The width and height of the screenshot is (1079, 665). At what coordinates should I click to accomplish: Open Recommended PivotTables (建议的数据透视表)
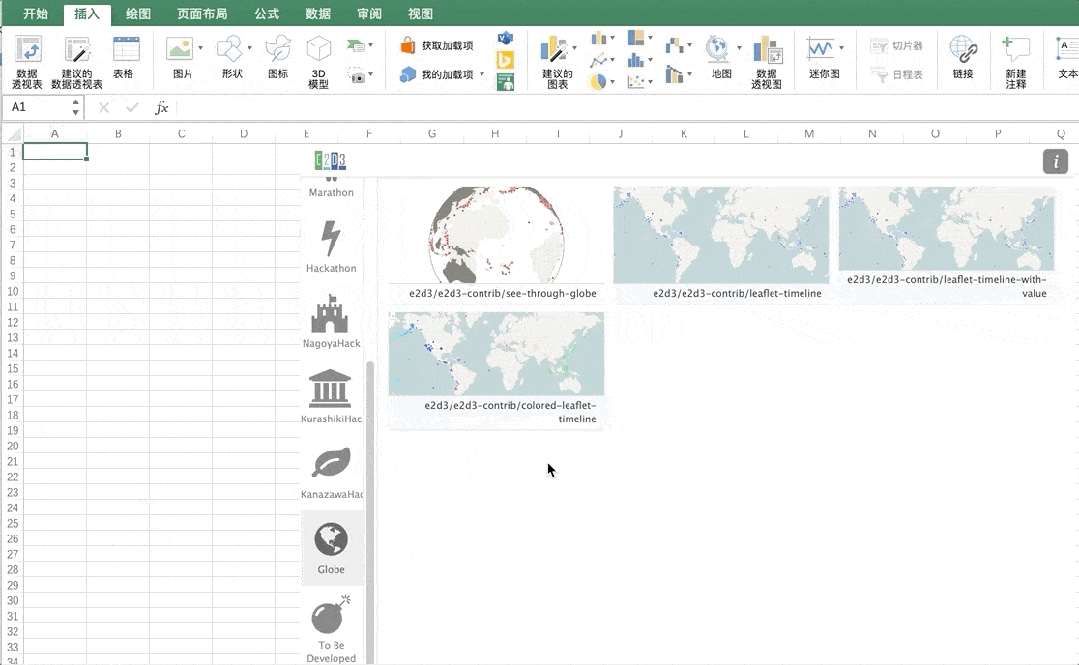[x=77, y=61]
